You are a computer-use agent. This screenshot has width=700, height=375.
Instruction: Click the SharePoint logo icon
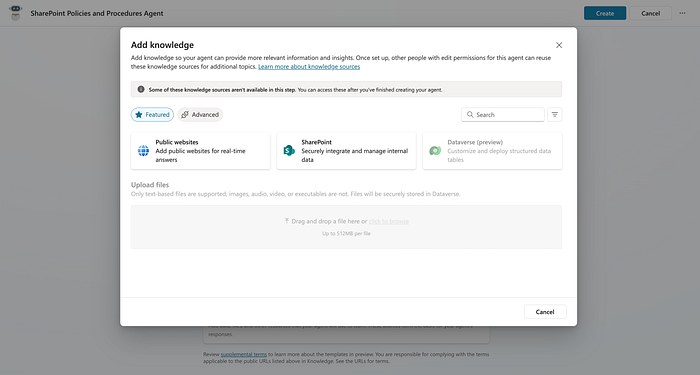tap(289, 151)
